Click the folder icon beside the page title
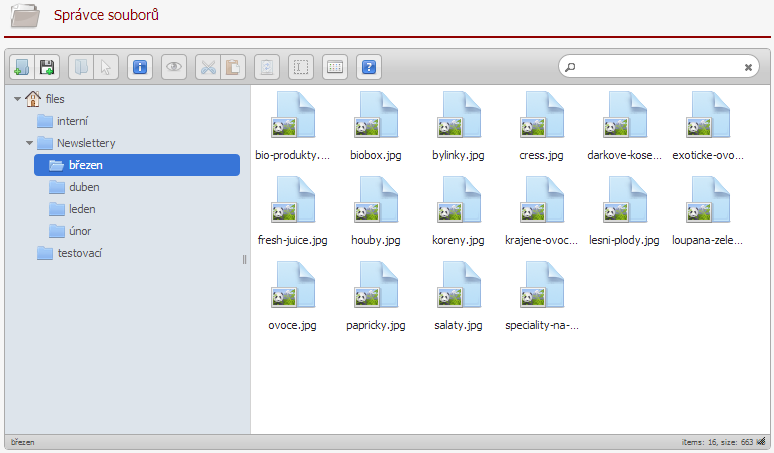The width and height of the screenshot is (774, 453). [x=25, y=15]
